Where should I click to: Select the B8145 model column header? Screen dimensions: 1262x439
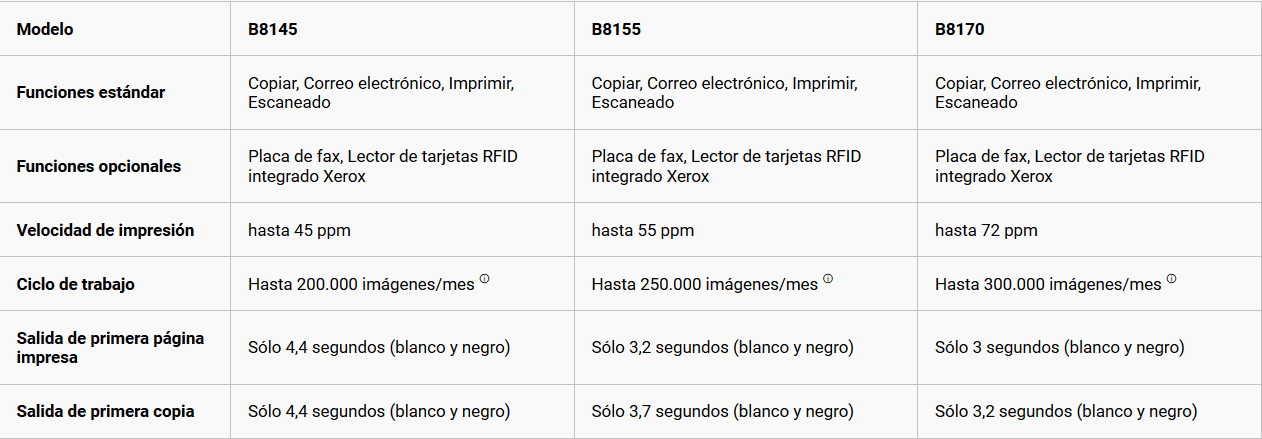pos(273,29)
